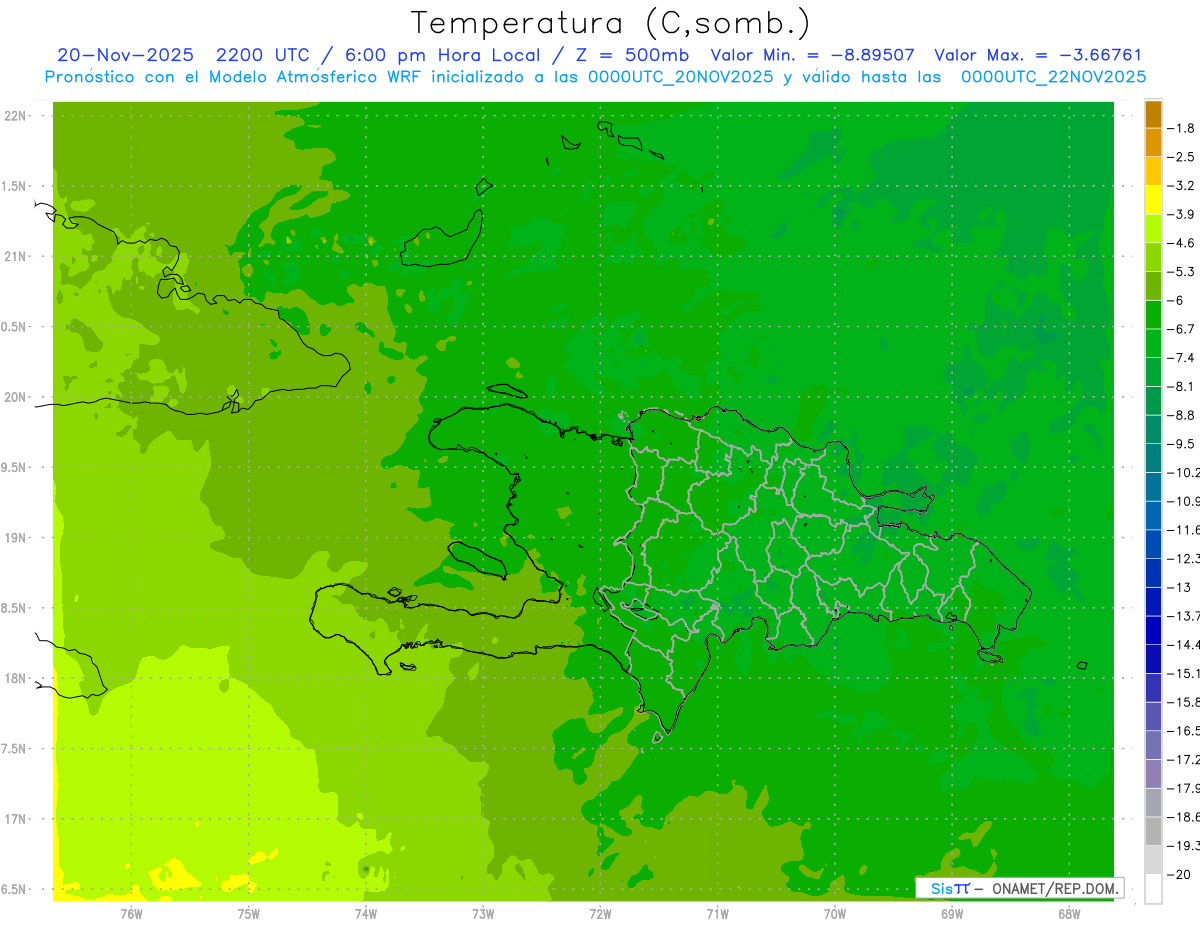The width and height of the screenshot is (1200, 927).
Task: Click the '-8.1' color scale value
Action: pyautogui.click(x=1181, y=386)
